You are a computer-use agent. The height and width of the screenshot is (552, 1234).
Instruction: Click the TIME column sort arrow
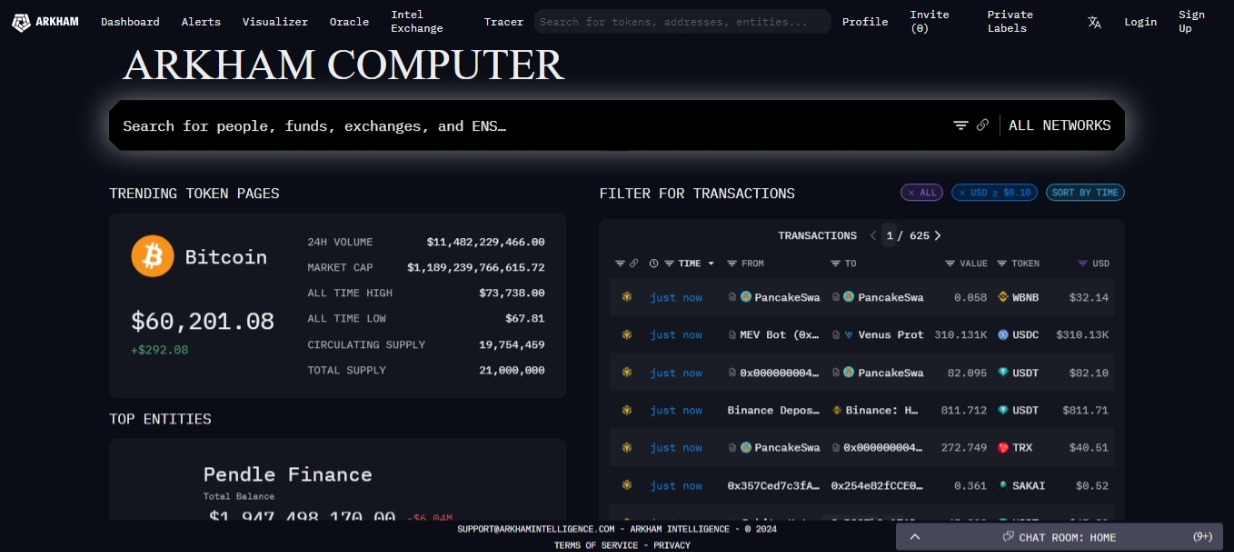pos(711,264)
